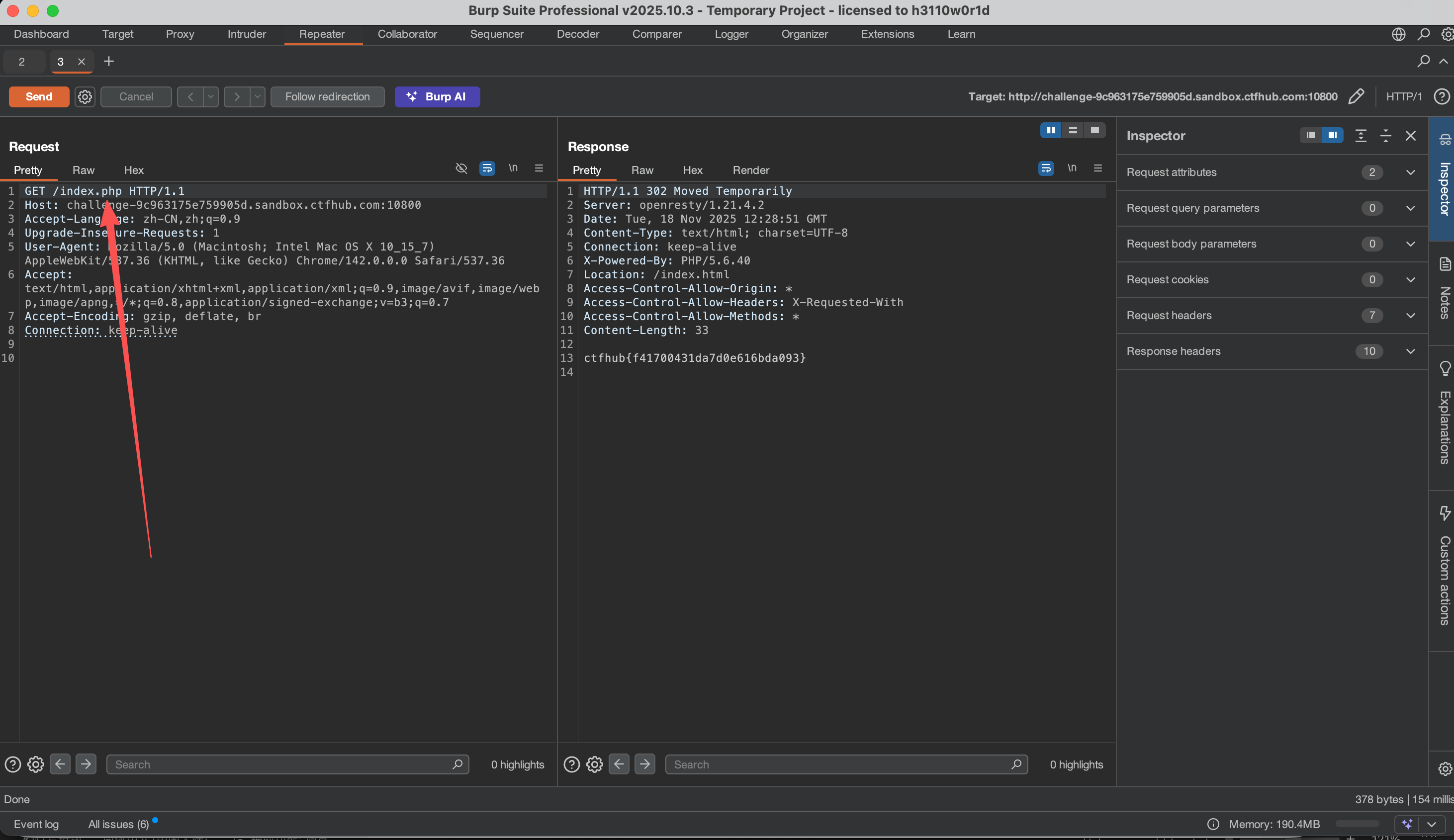This screenshot has height=840, width=1454.
Task: Expand the Request headers section
Action: tap(1410, 316)
